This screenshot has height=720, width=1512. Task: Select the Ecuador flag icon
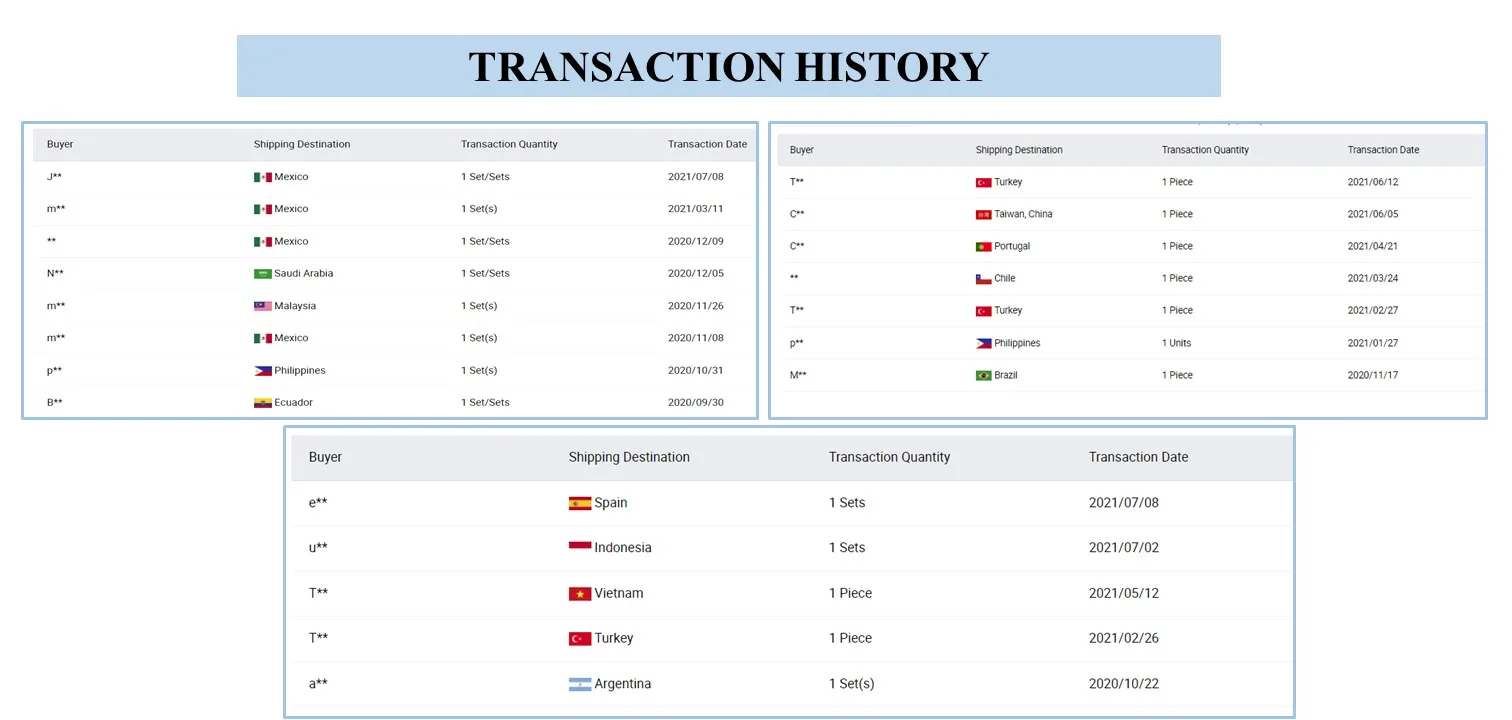point(263,402)
